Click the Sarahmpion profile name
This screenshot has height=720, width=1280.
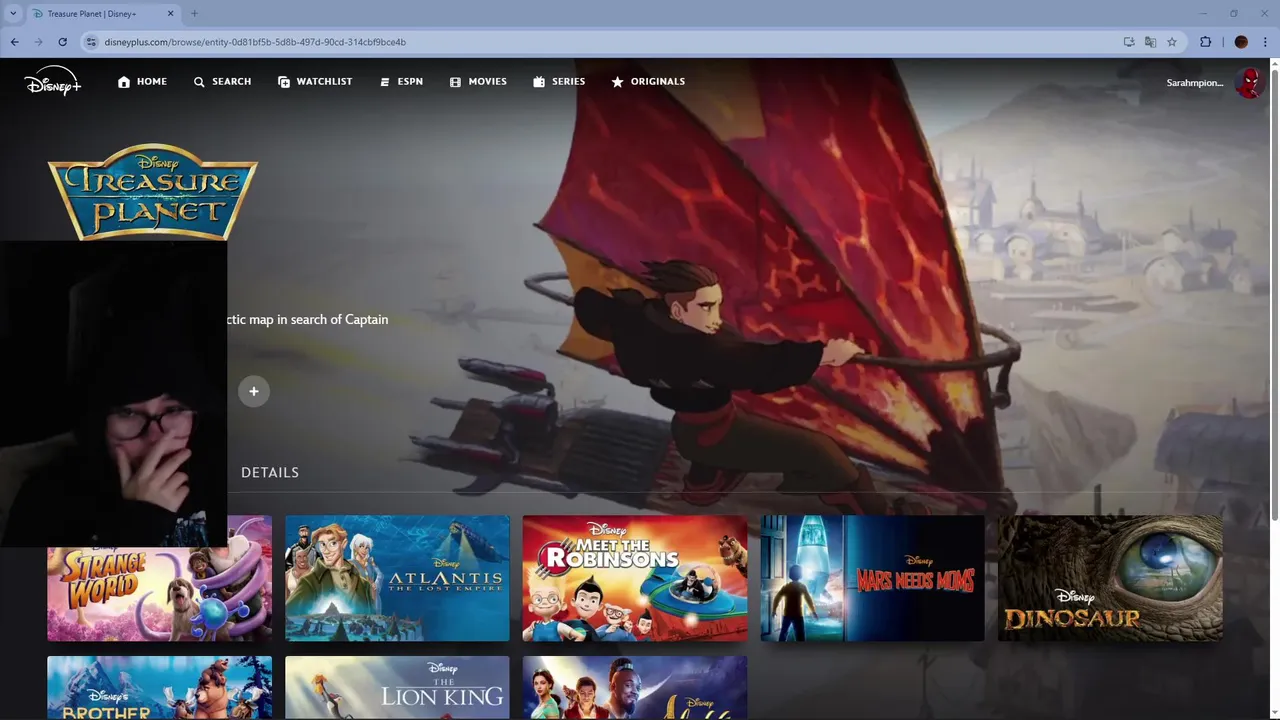point(1195,82)
